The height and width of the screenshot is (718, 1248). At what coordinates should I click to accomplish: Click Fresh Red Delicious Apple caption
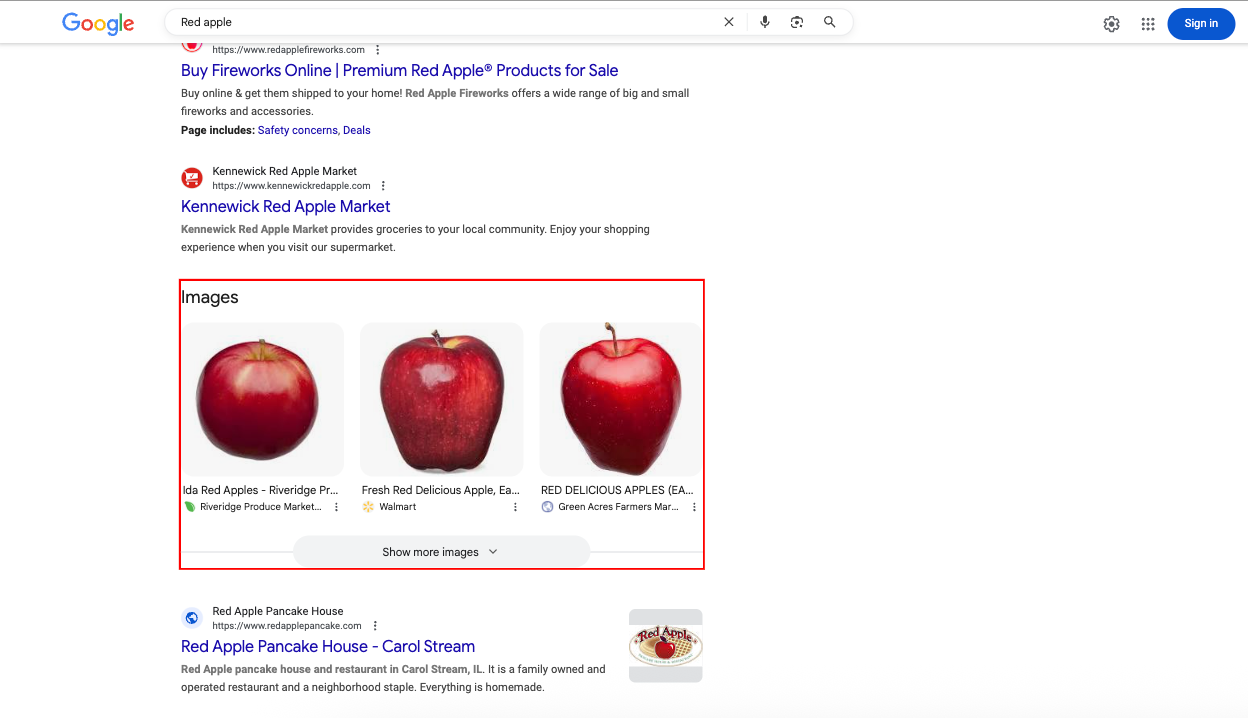(x=441, y=490)
